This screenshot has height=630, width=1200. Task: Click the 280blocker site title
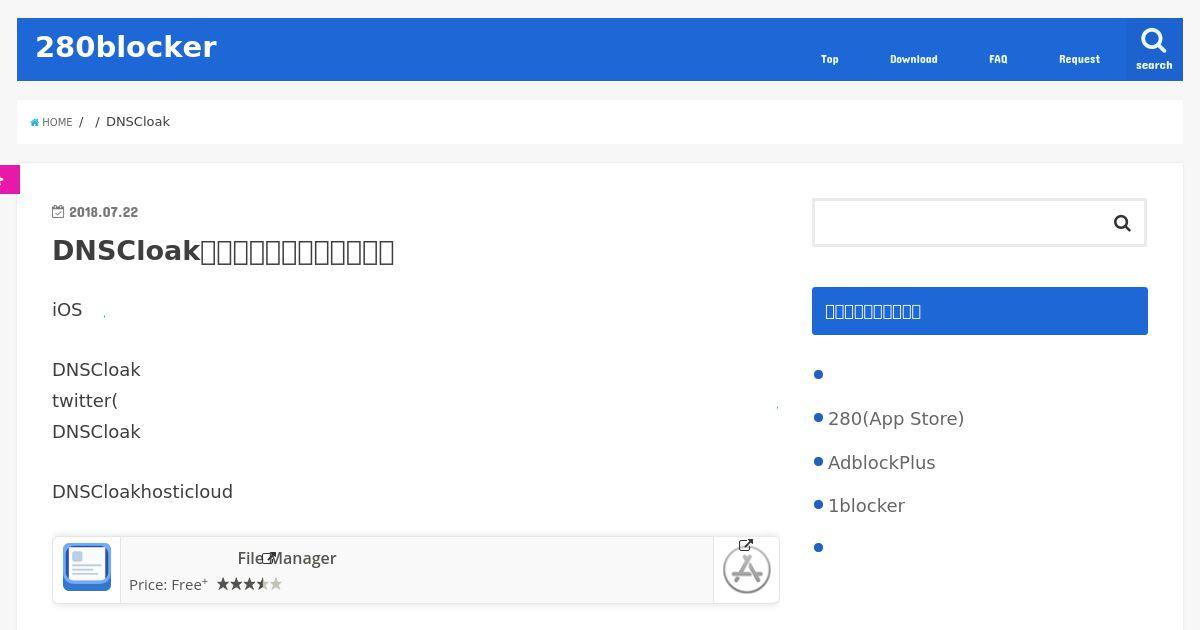click(126, 47)
